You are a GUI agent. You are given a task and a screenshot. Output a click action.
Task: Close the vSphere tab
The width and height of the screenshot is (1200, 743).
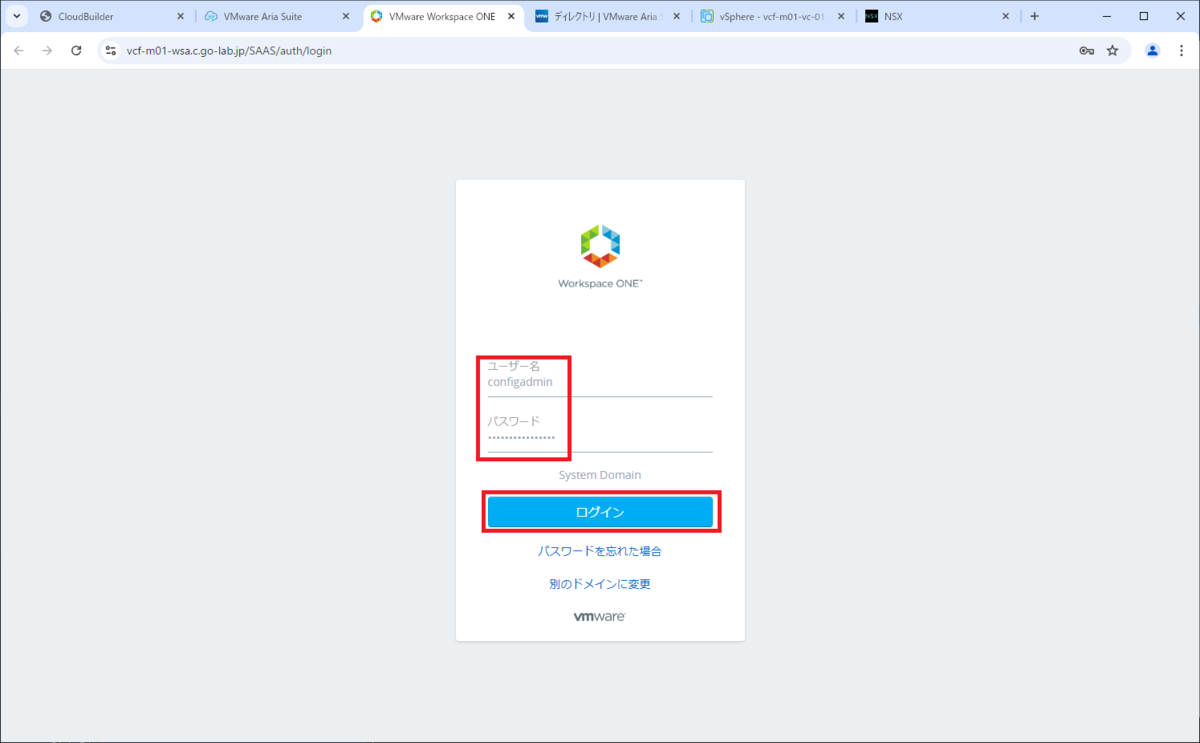tap(840, 16)
